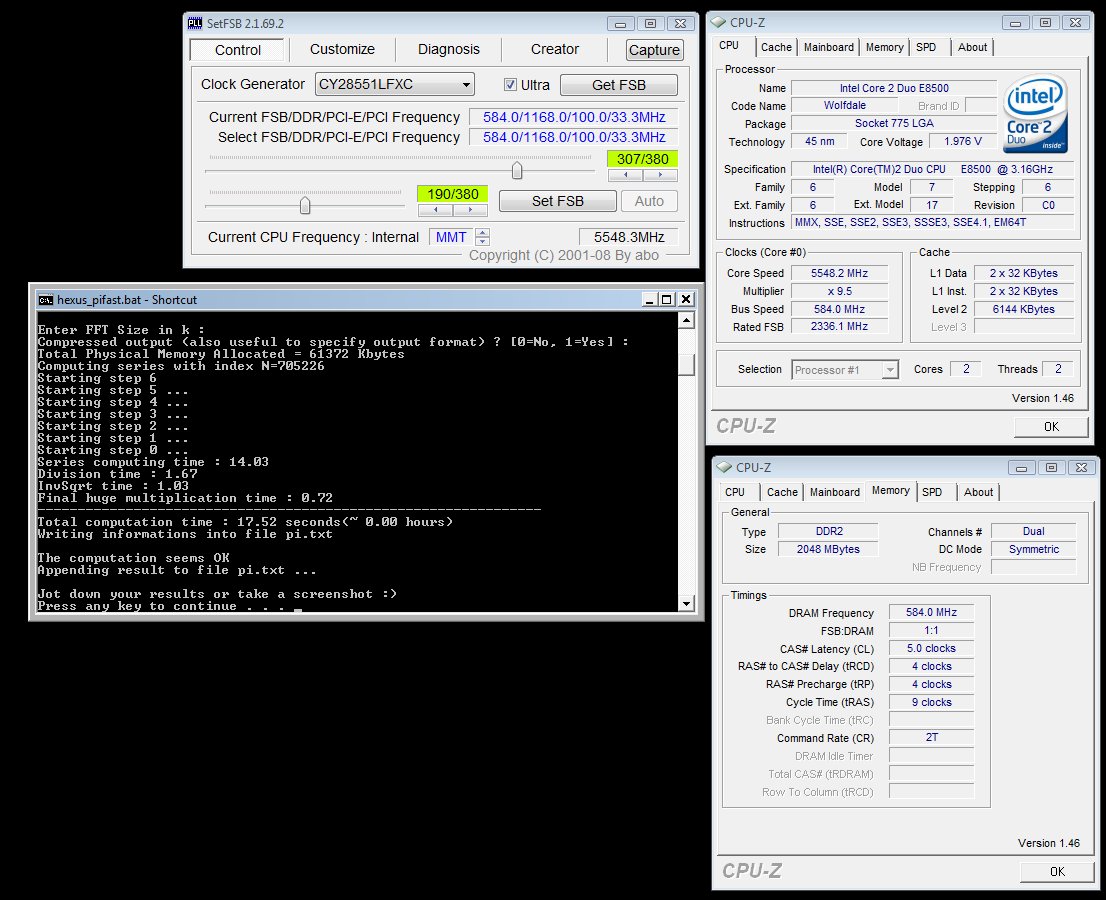The image size is (1106, 900).
Task: Maximize the hexus_pifast.bat command window
Action: coord(666,300)
